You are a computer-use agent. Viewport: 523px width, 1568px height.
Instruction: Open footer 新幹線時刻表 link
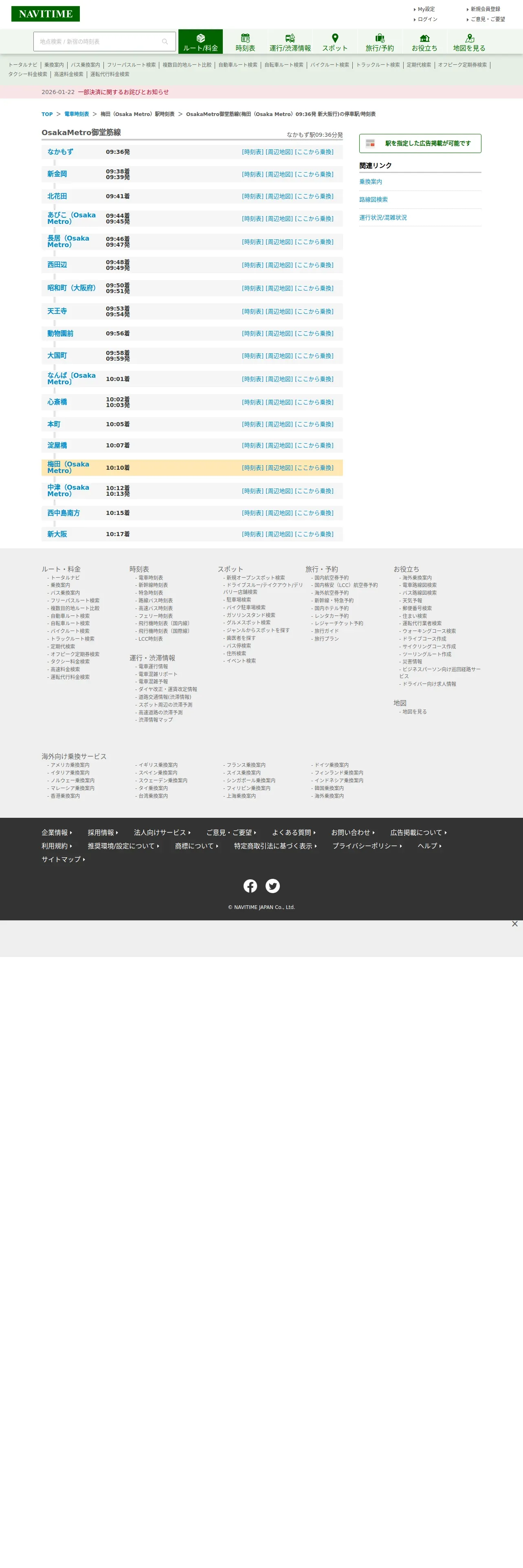[x=153, y=586]
